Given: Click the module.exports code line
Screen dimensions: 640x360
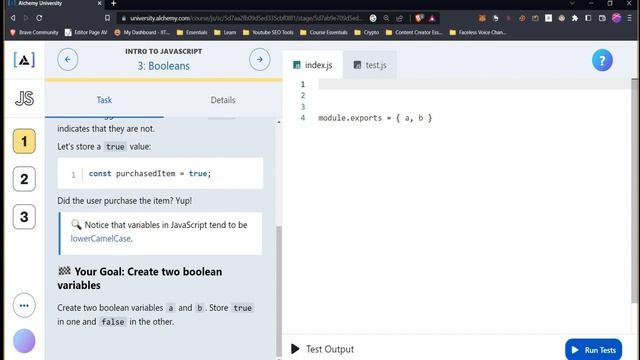Looking at the screenshot, I should 375,118.
